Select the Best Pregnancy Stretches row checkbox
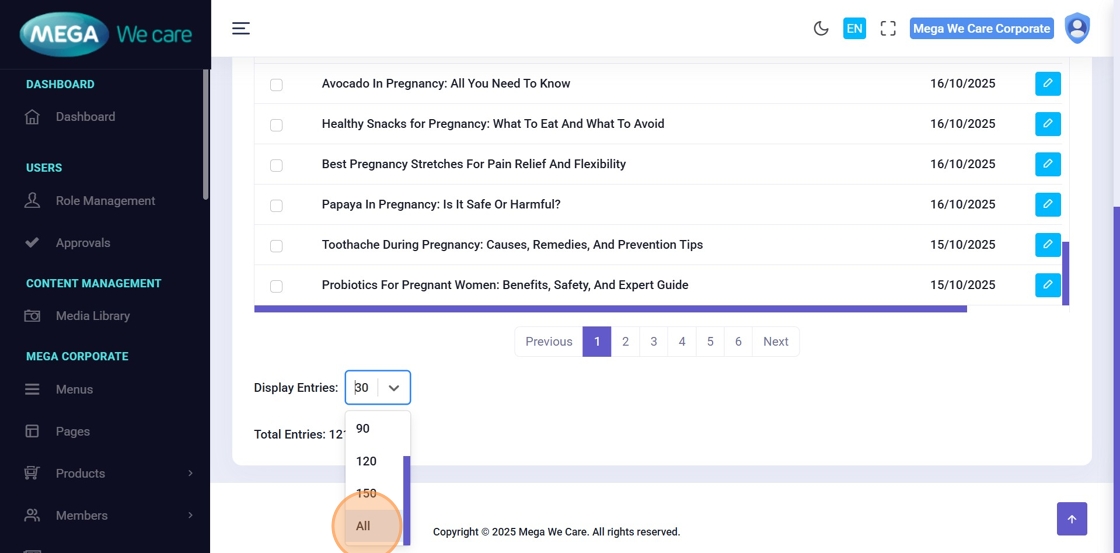 tap(276, 165)
